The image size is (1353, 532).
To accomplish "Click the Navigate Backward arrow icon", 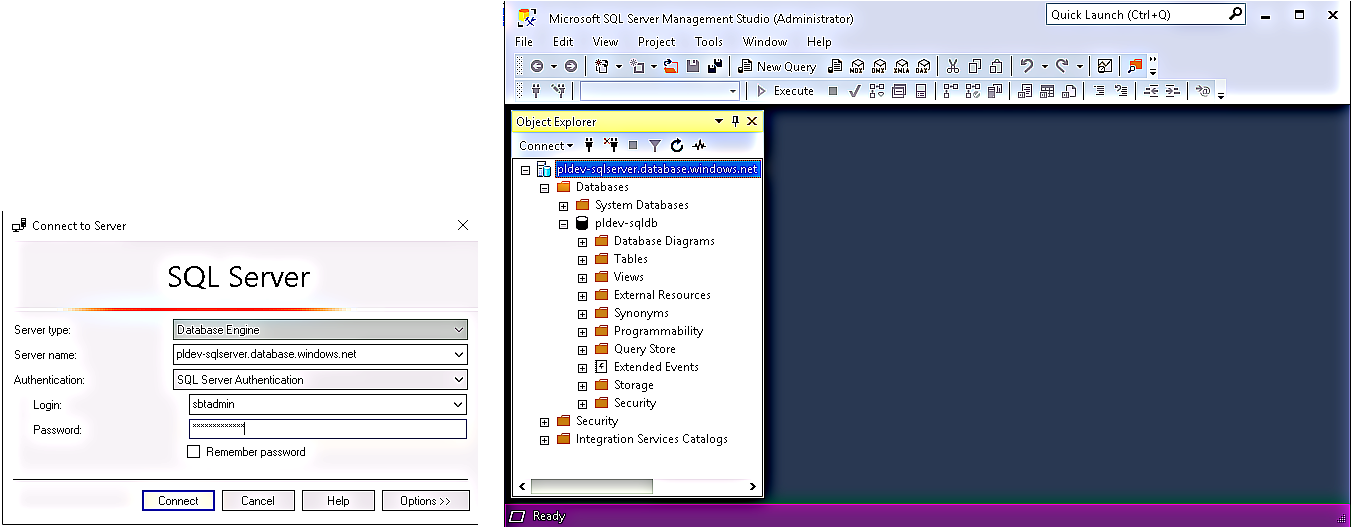I will click(x=537, y=66).
